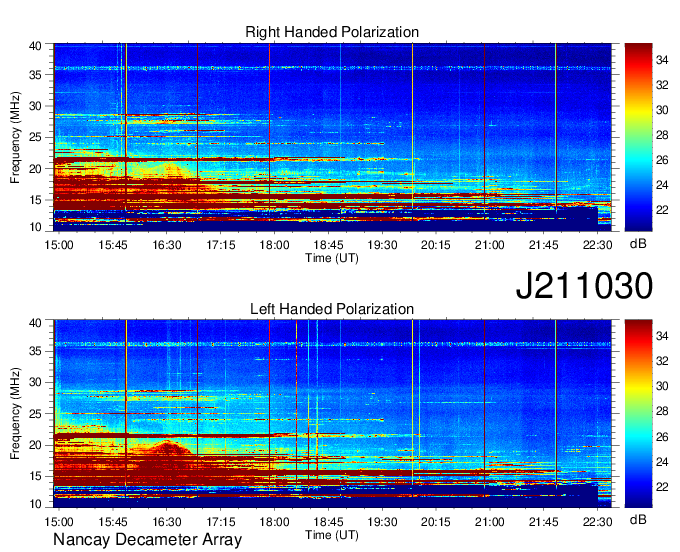Click the "19:30" time tick on the Right Handed plot
The width and height of the screenshot is (680, 552).
point(382,245)
